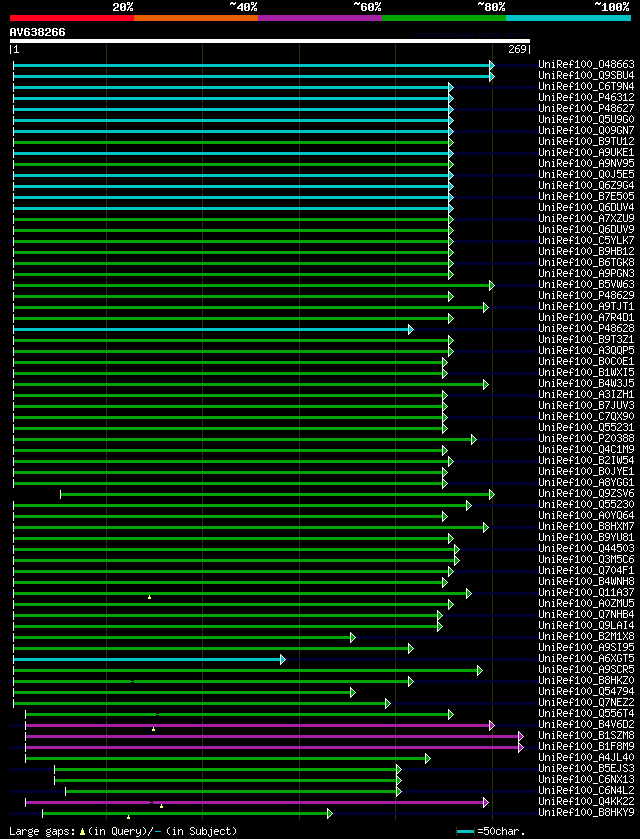This screenshot has width=640, height=839.
Task: Select the hit label UniRef100_C6T9N4
Action: pos(586,86)
